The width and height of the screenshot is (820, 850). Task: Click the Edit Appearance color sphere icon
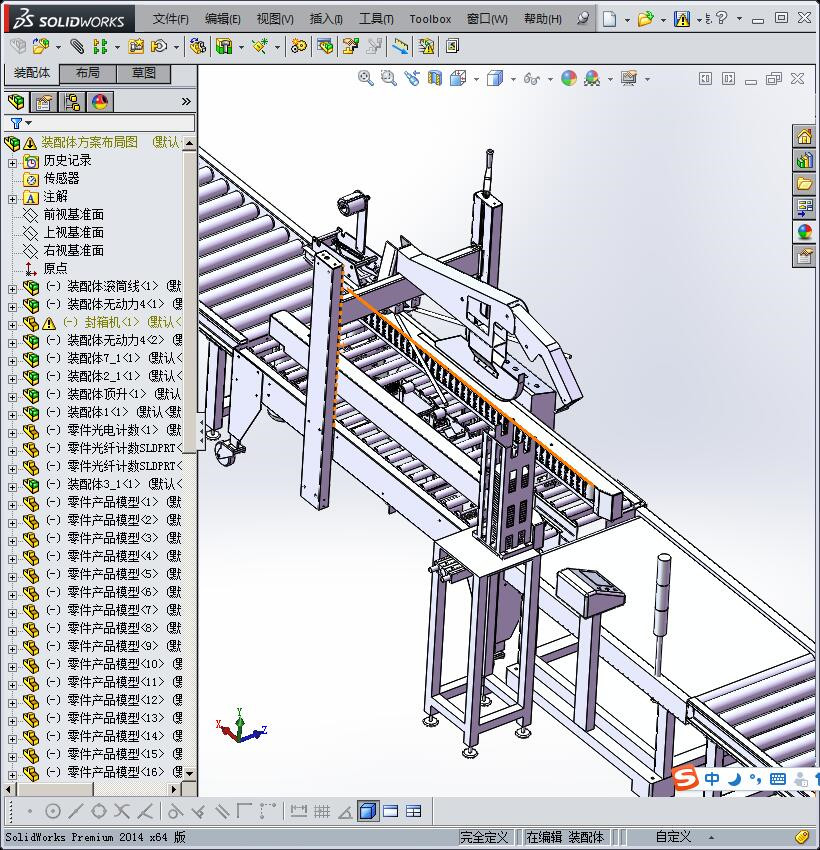[569, 78]
